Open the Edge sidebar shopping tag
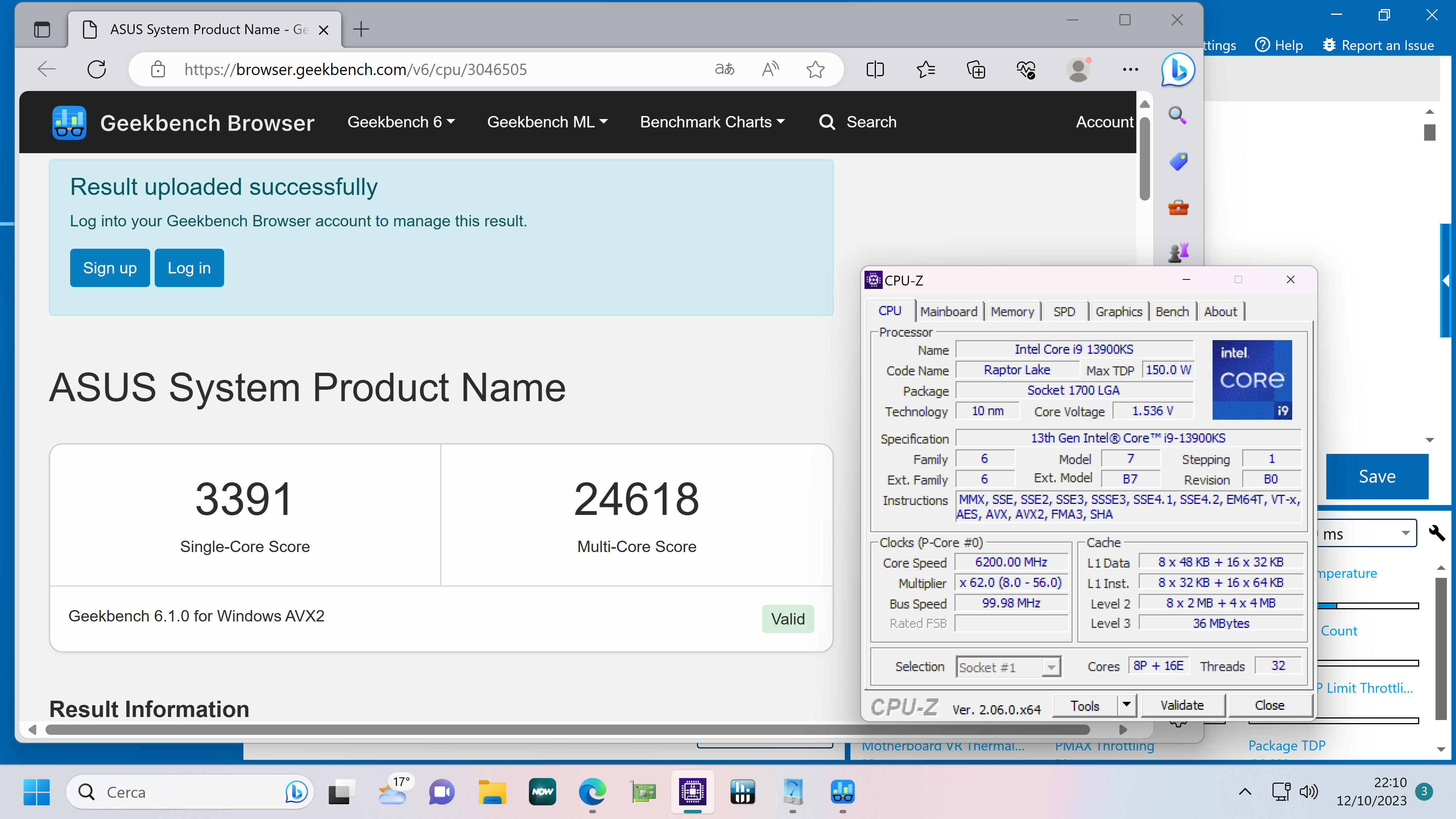The image size is (1456, 819). (1178, 162)
